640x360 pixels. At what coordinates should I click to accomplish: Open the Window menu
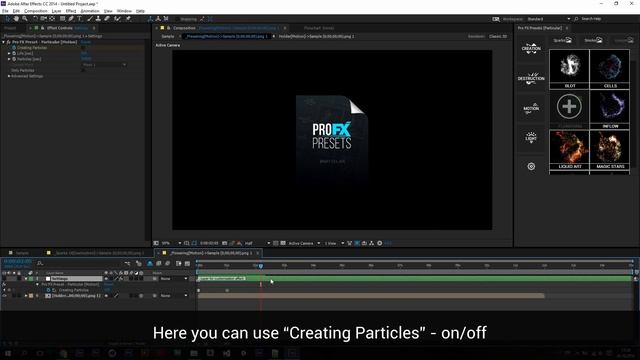[x=124, y=11]
